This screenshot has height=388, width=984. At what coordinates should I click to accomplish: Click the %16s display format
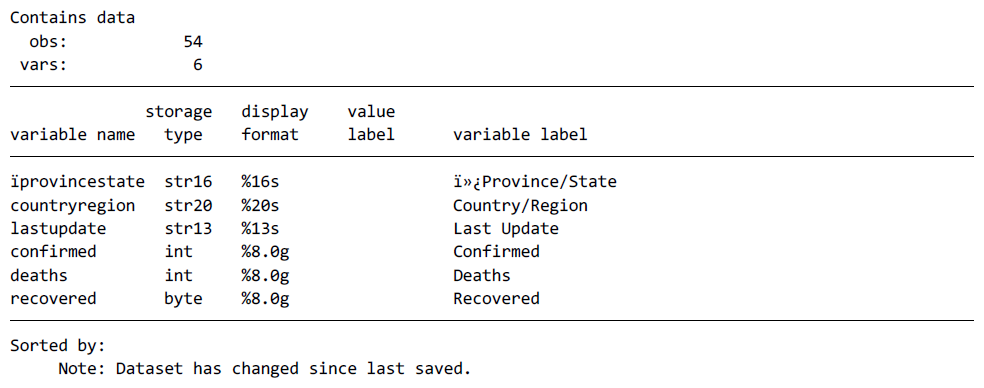pyautogui.click(x=260, y=182)
